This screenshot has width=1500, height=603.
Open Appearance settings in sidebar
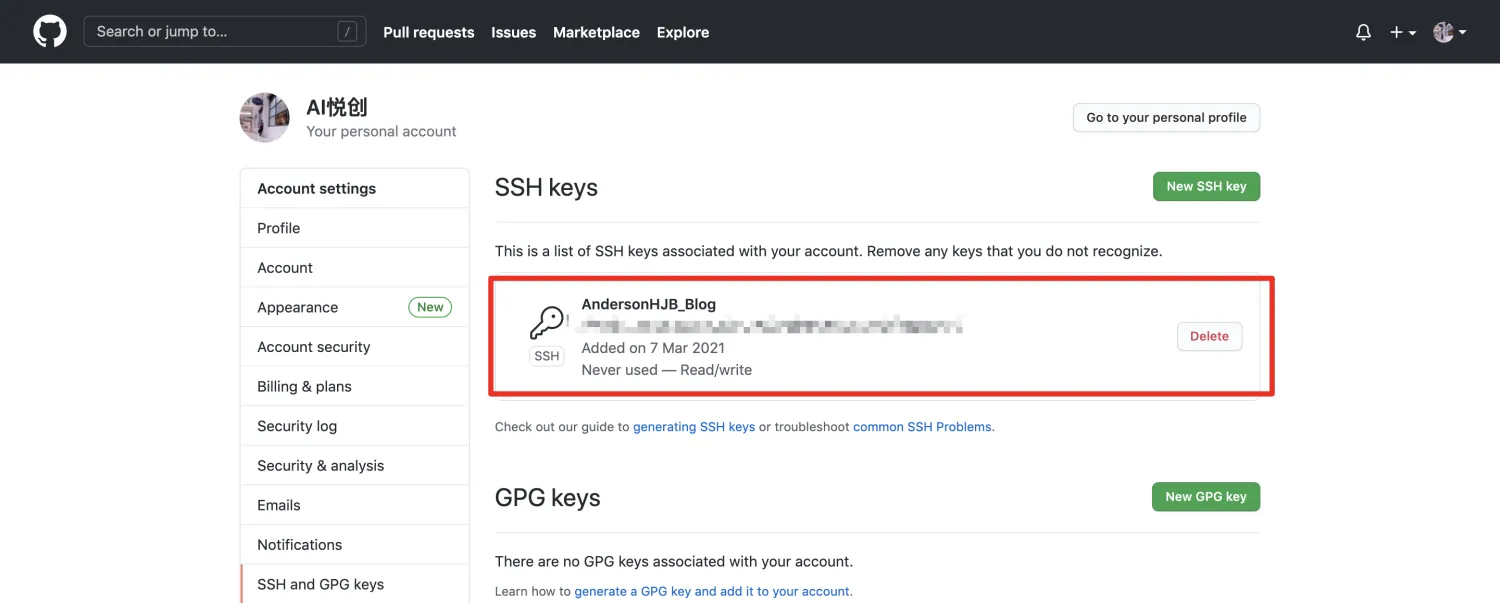coord(355,307)
